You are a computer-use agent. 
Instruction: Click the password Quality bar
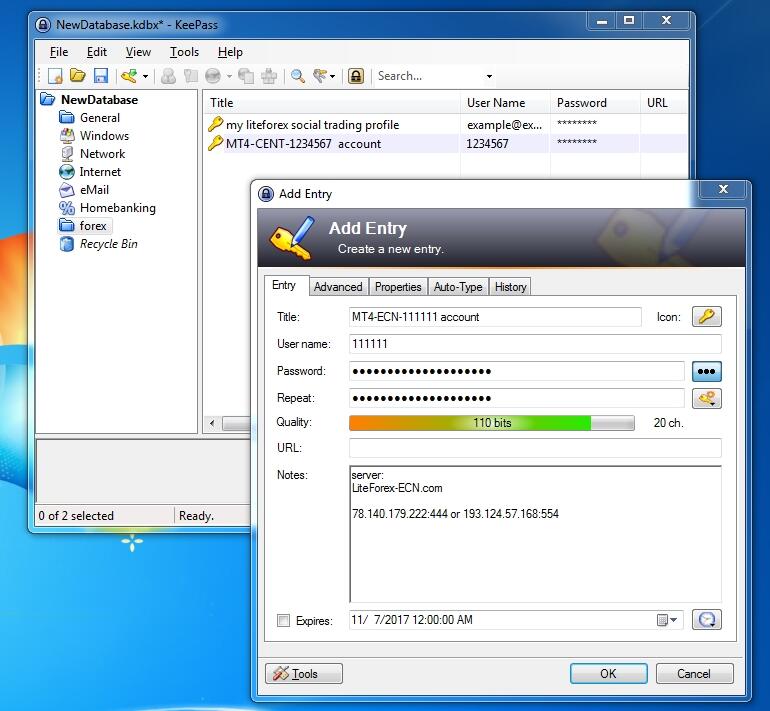492,423
